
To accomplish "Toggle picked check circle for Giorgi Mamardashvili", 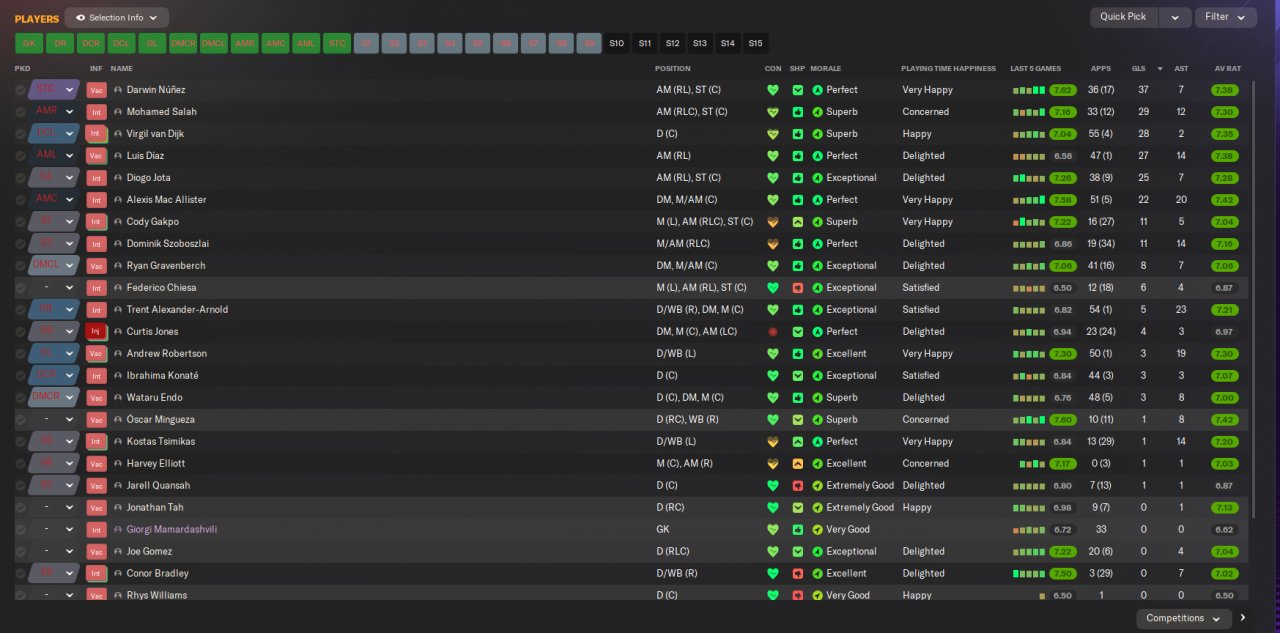I will point(20,530).
